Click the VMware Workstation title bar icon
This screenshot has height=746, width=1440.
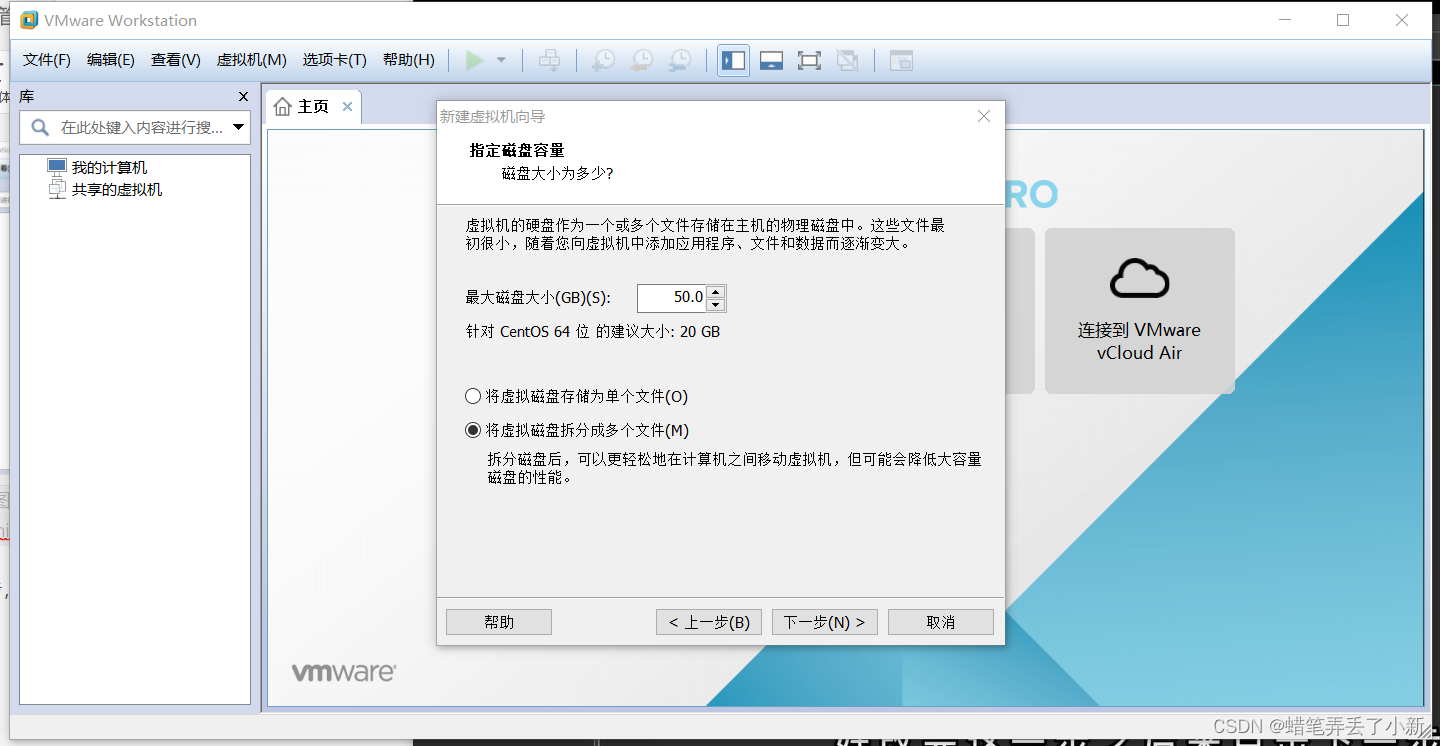[29, 20]
